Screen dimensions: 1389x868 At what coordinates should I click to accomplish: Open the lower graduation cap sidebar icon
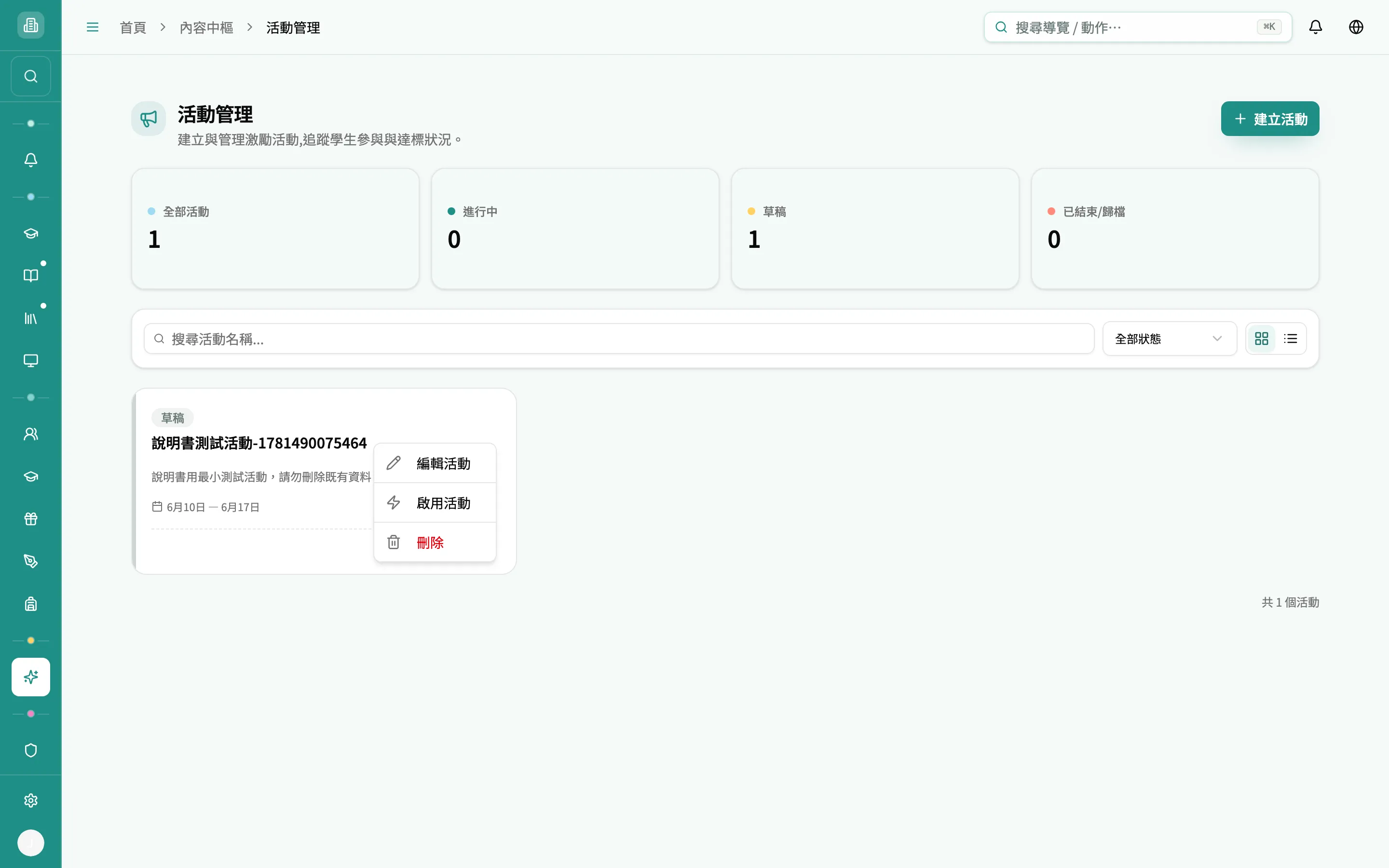(x=30, y=476)
